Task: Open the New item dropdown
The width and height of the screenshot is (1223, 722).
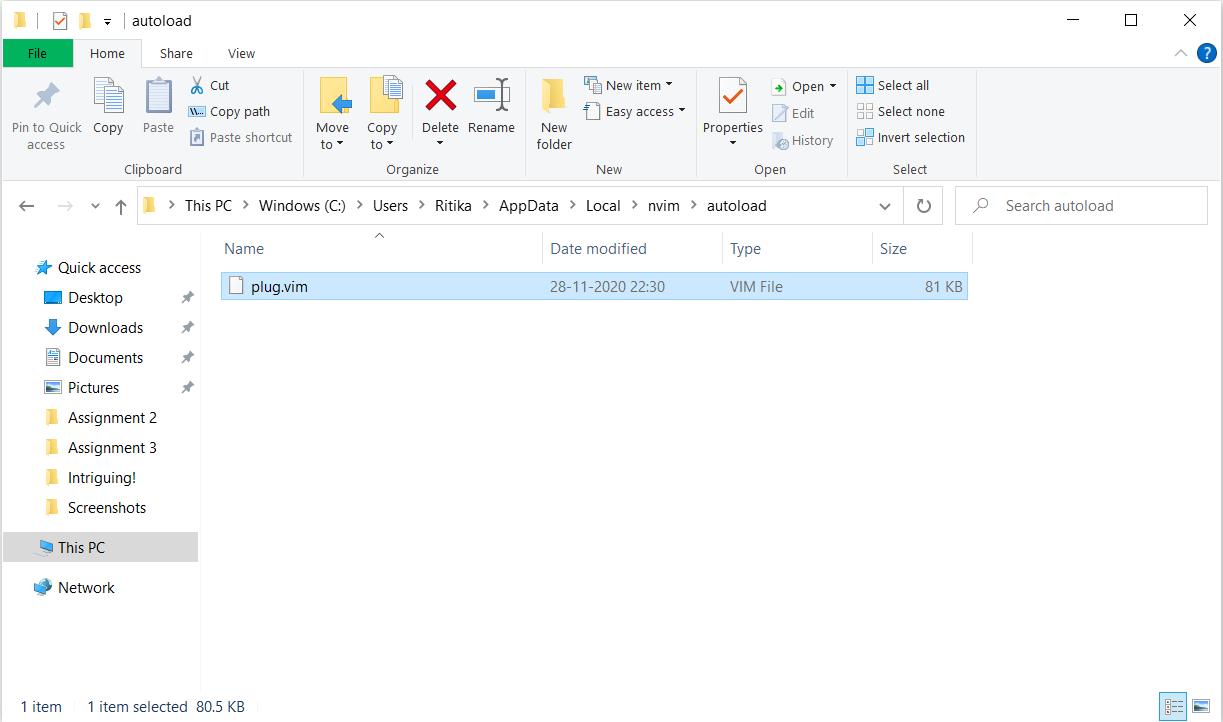Action: point(628,85)
